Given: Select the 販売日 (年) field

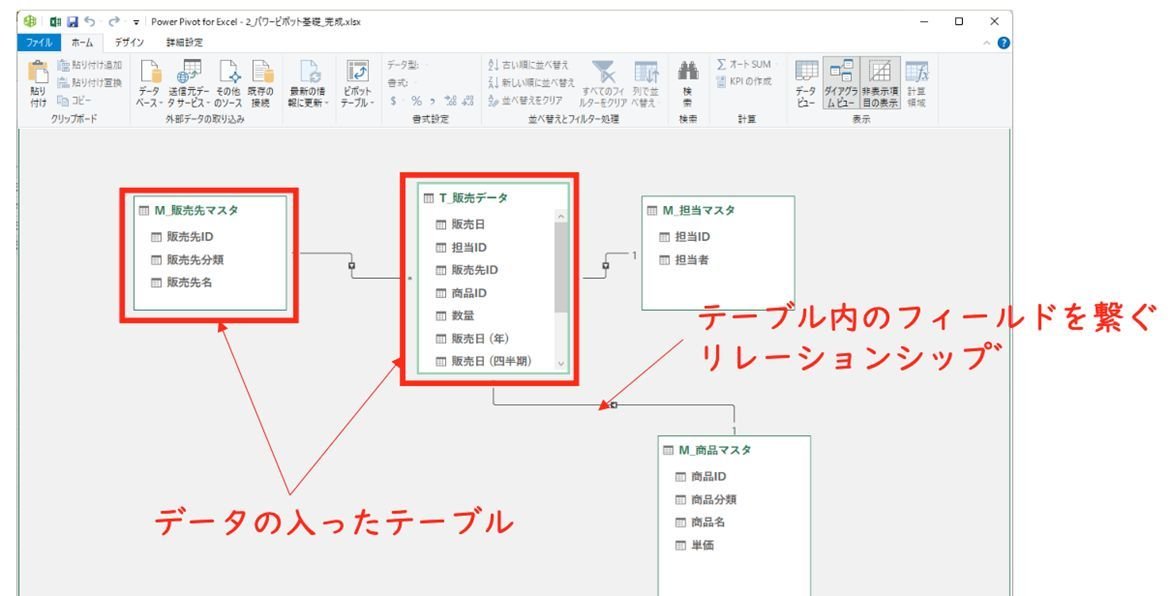Looking at the screenshot, I should pos(473,338).
